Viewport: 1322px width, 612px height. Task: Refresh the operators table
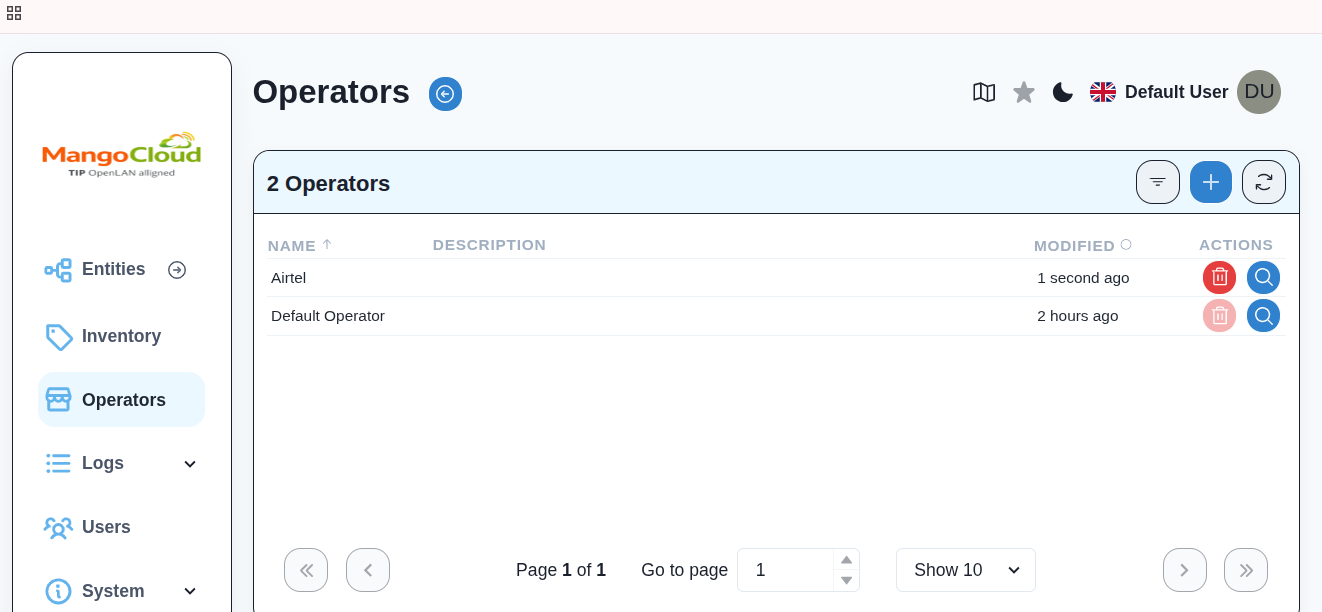tap(1264, 182)
